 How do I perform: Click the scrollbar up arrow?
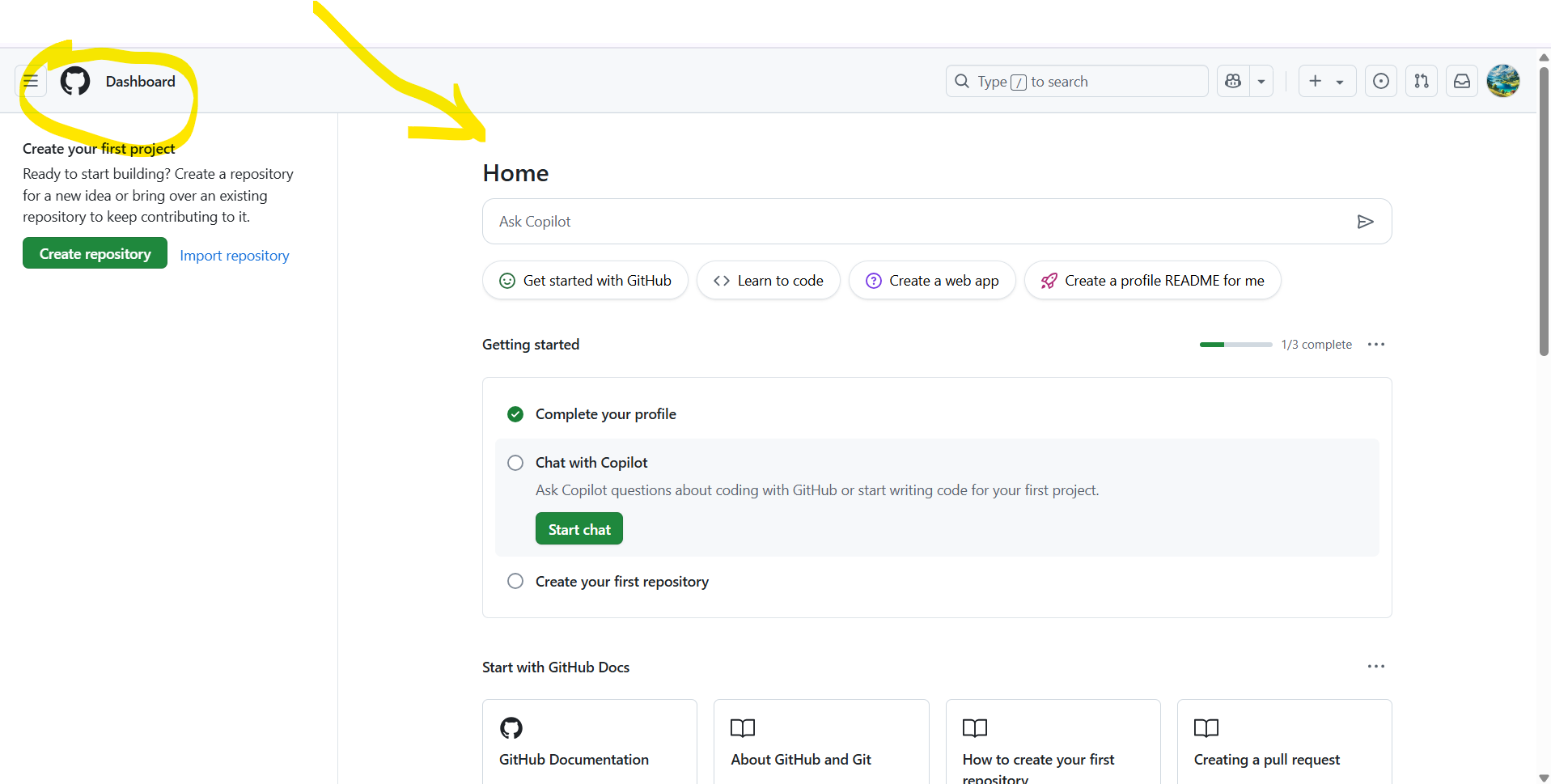[x=1544, y=57]
